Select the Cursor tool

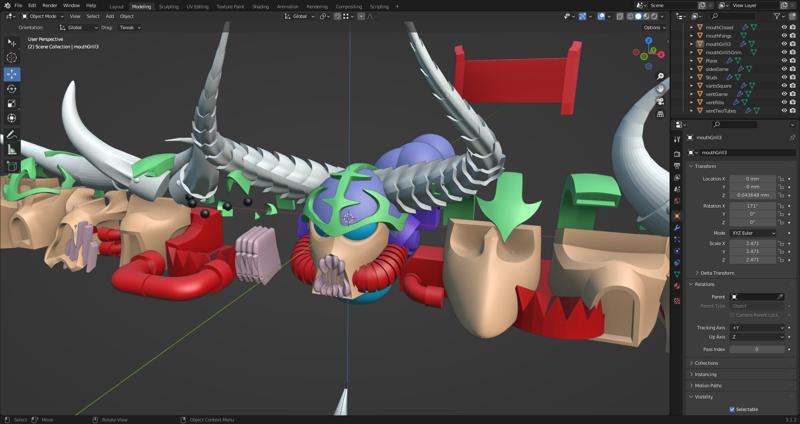click(x=12, y=58)
